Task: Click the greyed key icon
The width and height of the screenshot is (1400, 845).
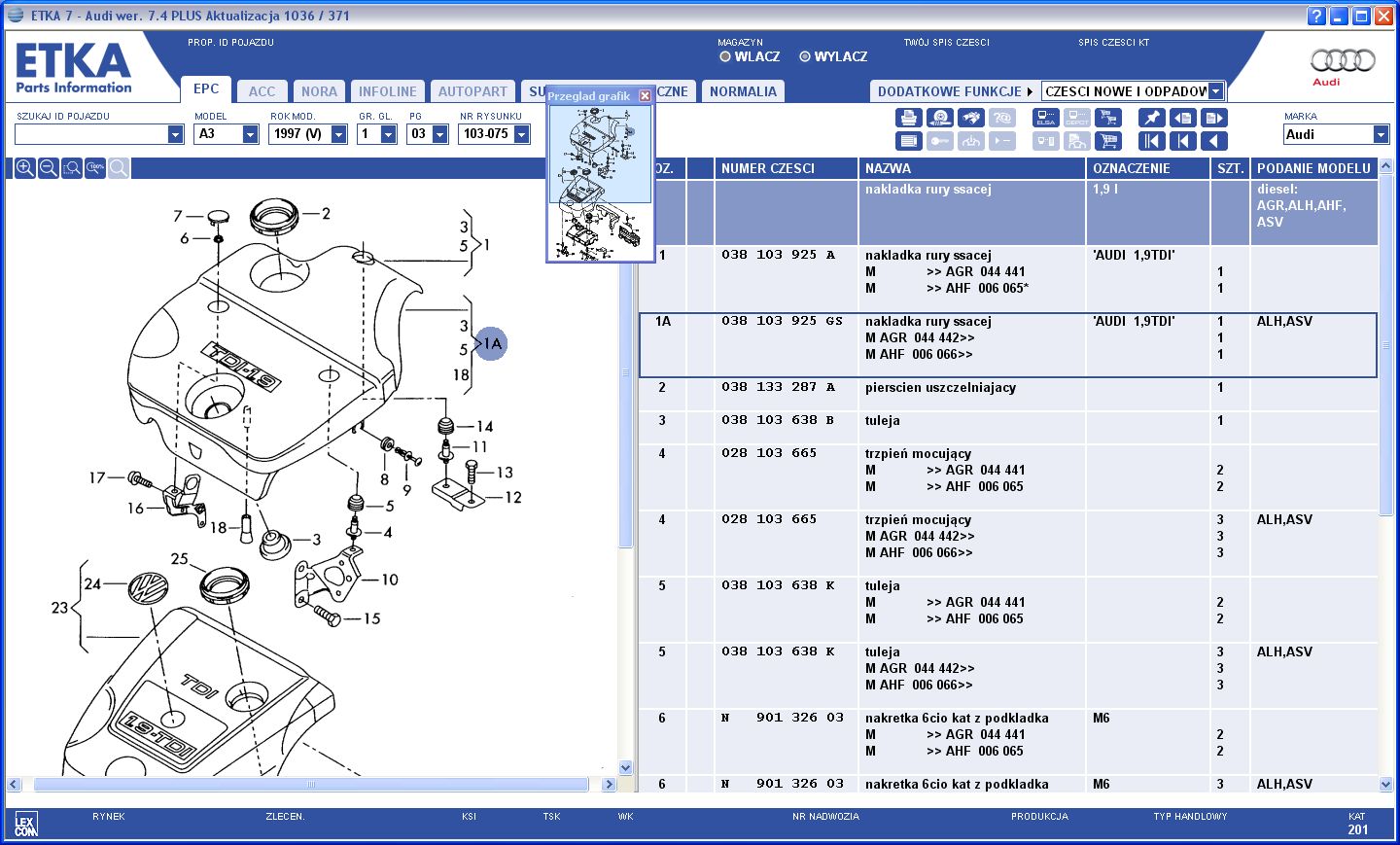Action: (939, 141)
